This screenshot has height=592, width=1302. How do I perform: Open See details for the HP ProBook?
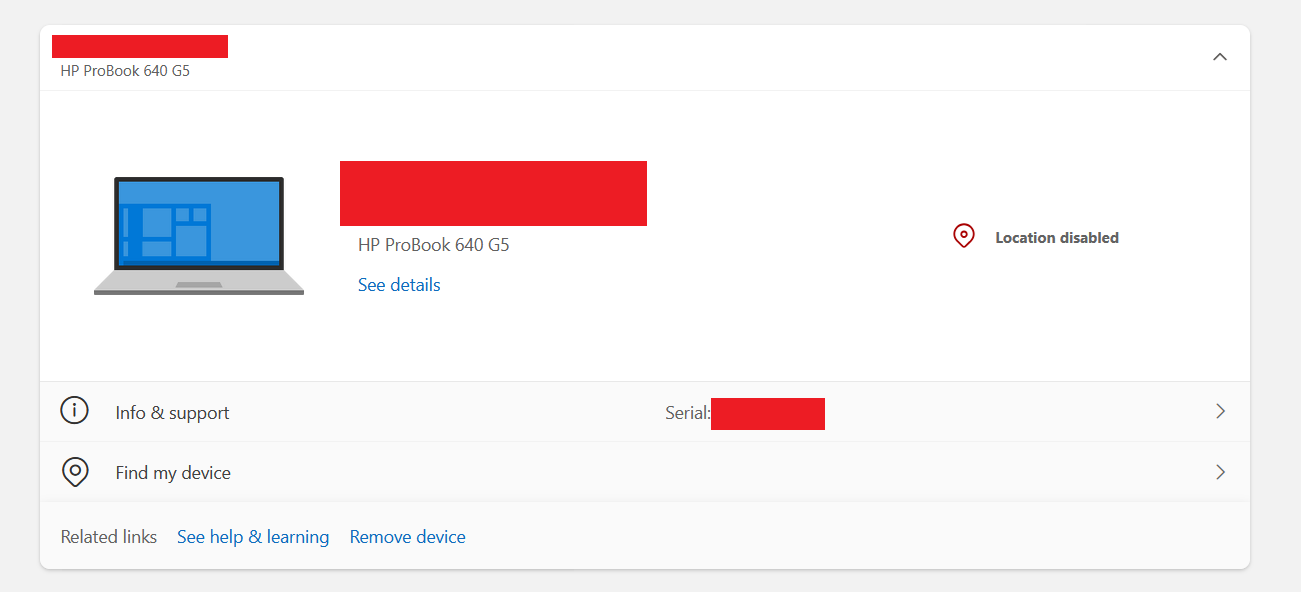[x=398, y=284]
